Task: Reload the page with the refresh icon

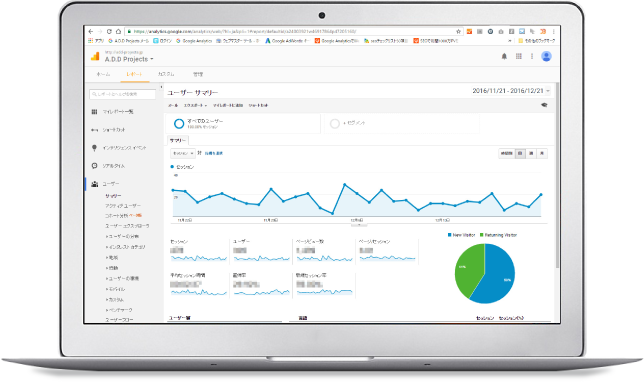Action: [x=109, y=31]
